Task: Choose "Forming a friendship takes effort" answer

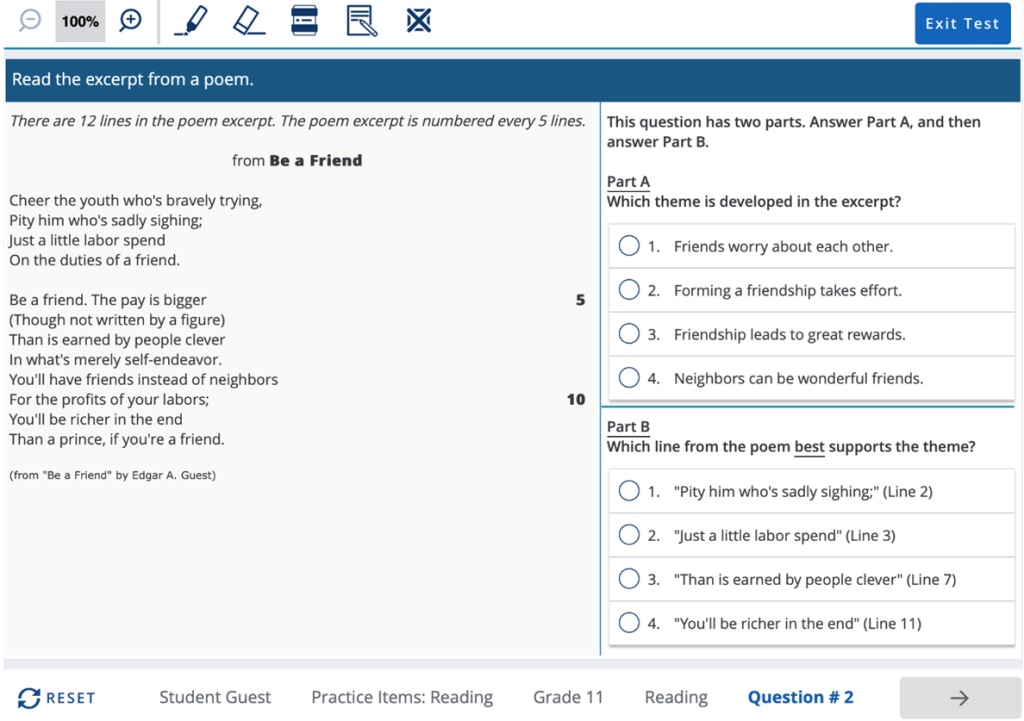Action: point(629,290)
